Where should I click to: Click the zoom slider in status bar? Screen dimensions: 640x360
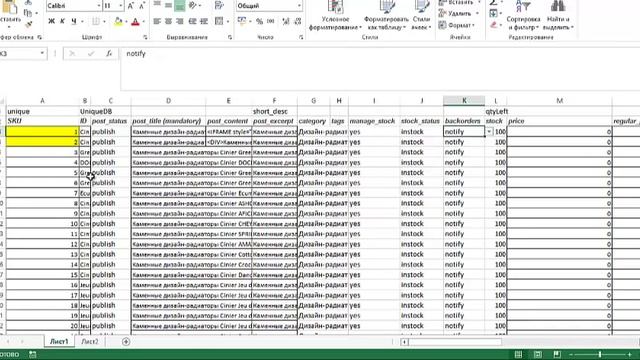pos(600,354)
